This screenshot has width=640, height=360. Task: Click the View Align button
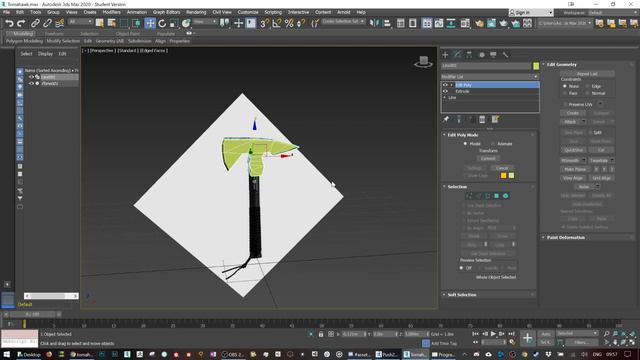(x=573, y=178)
